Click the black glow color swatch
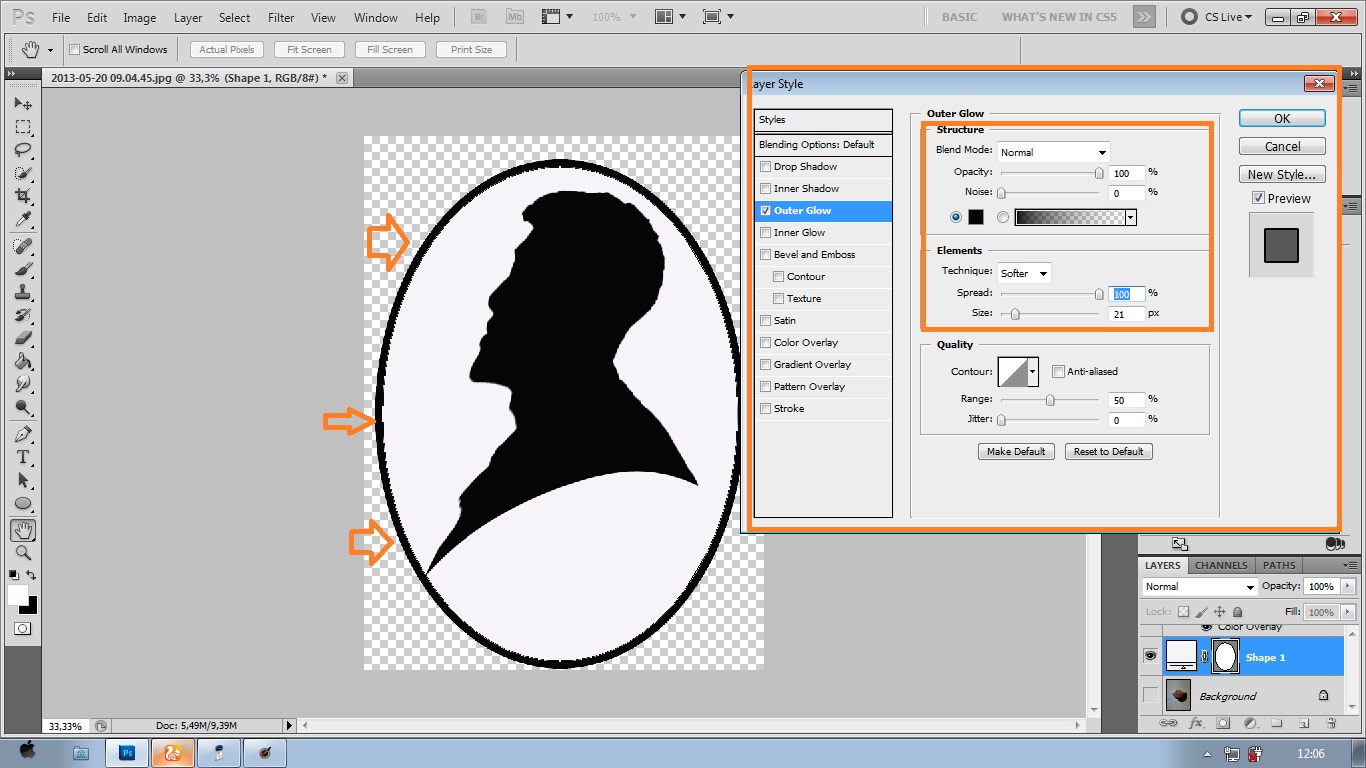Viewport: 1366px width, 768px height. click(976, 217)
